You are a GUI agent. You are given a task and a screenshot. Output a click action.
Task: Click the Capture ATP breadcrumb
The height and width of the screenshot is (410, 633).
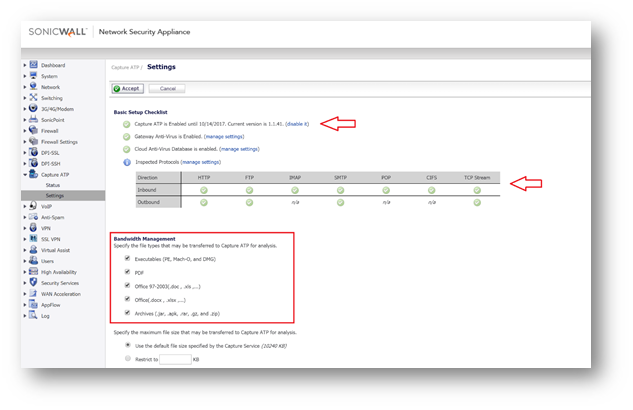(x=125, y=67)
